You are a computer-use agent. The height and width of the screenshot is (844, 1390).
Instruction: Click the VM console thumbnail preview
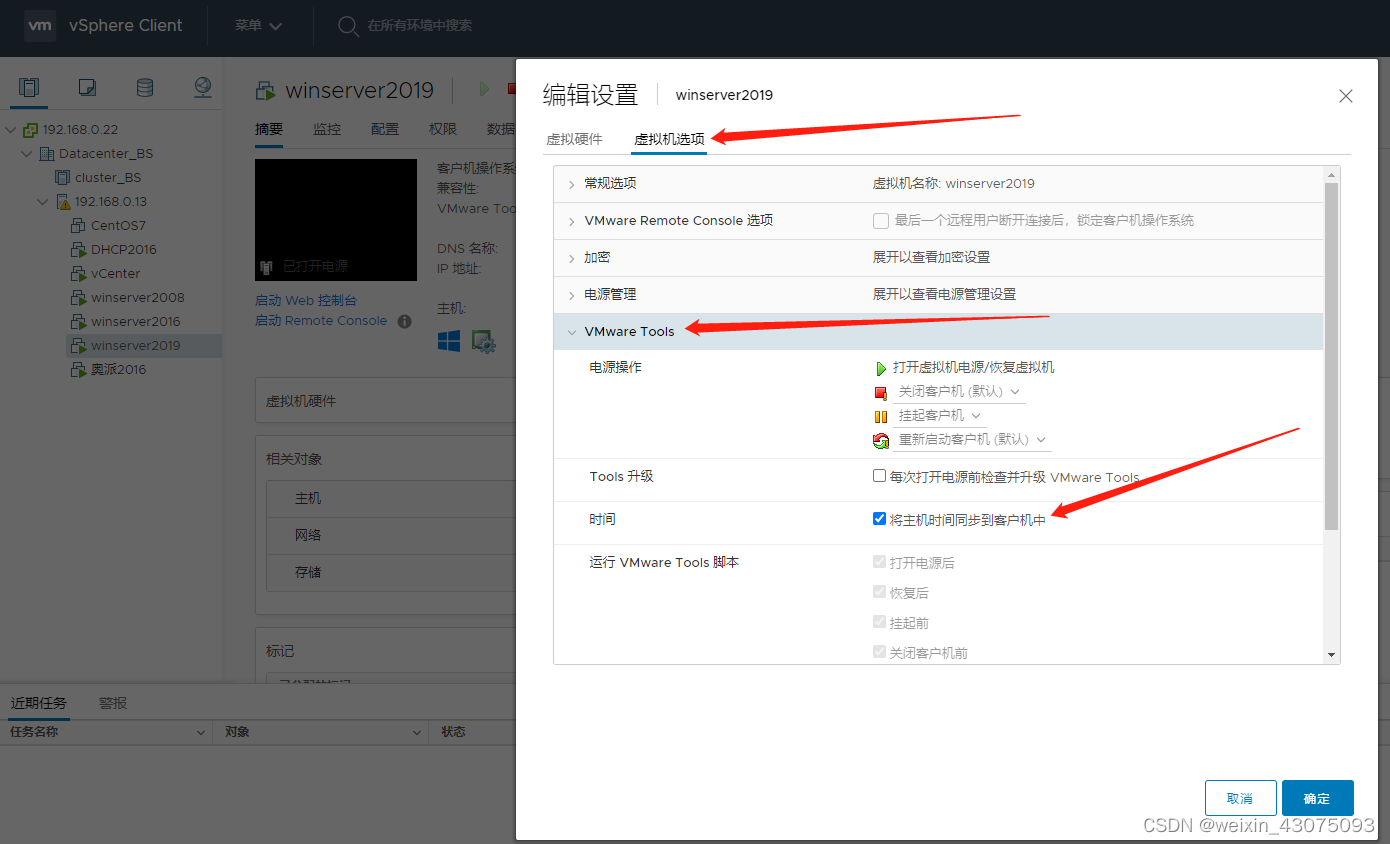point(336,220)
